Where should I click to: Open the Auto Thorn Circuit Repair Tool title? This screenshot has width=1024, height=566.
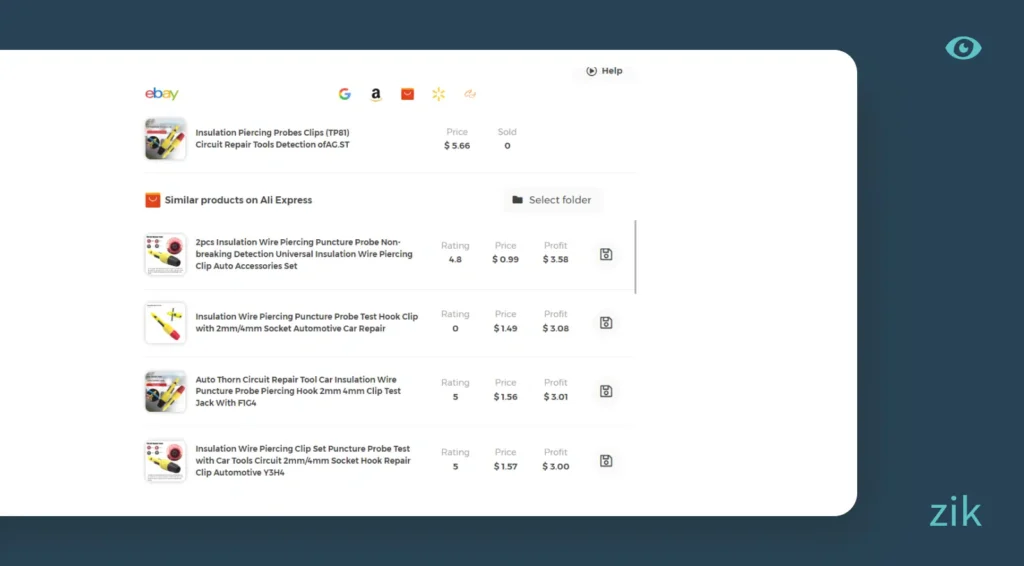[298, 391]
